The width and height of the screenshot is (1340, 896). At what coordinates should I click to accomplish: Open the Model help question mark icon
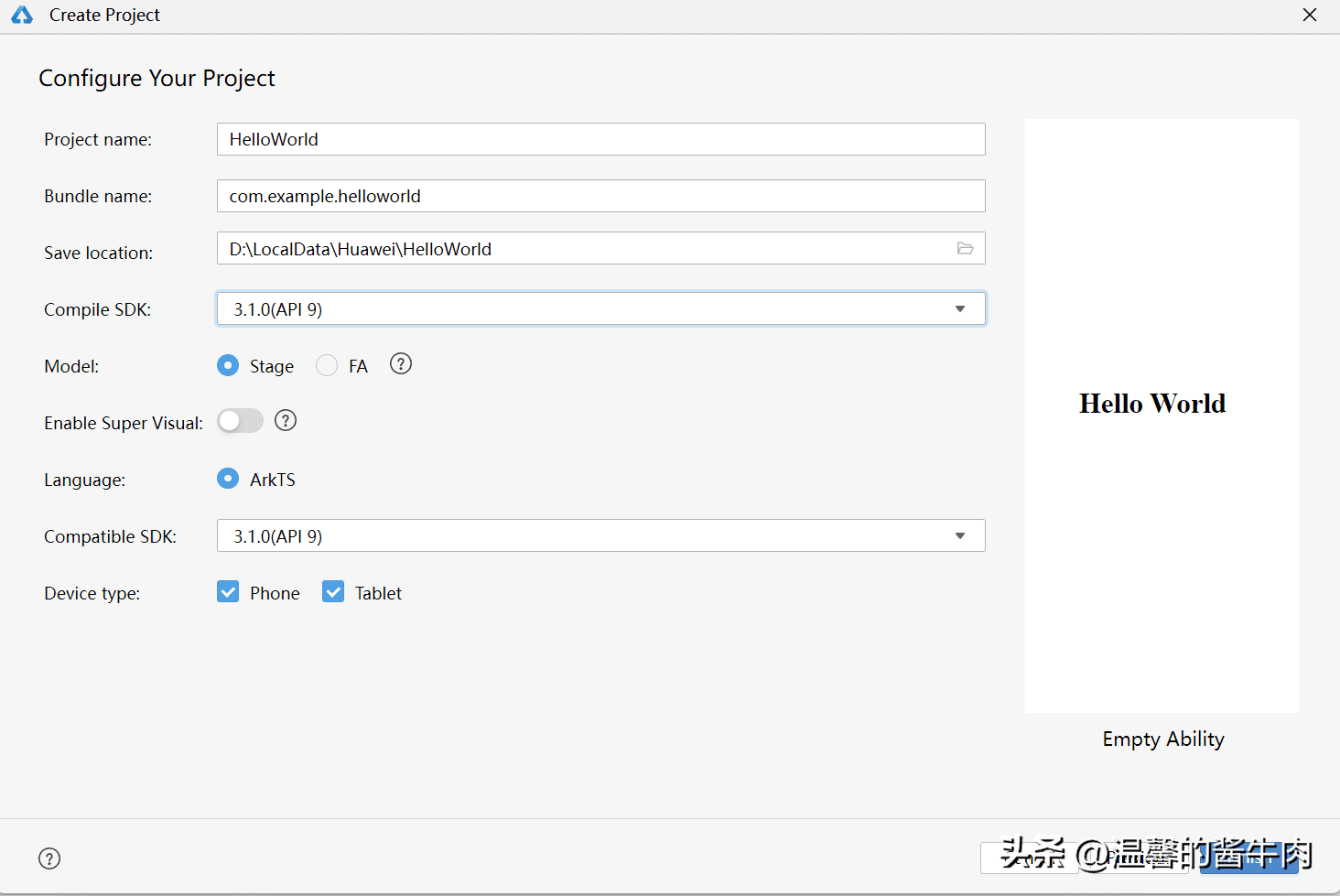(400, 364)
